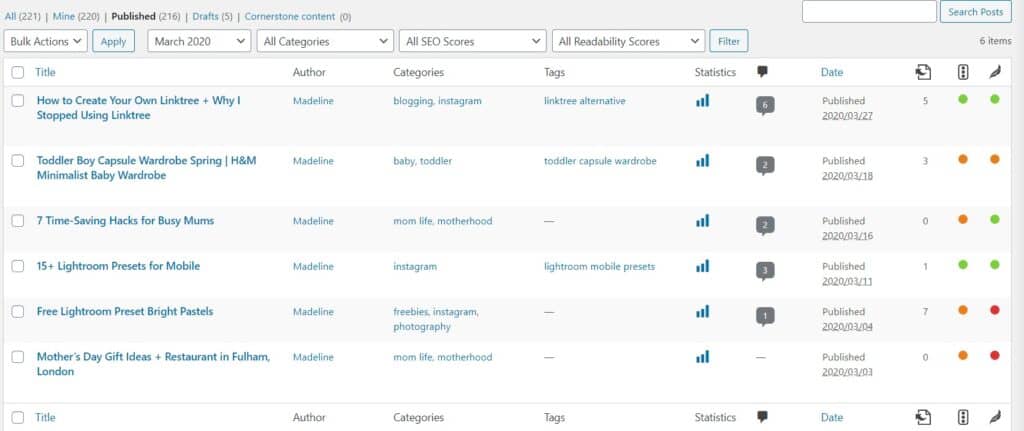Open statistics bars for Toddler Boy Capsule post
Viewport: 1024px width, 431px height.
[702, 161]
